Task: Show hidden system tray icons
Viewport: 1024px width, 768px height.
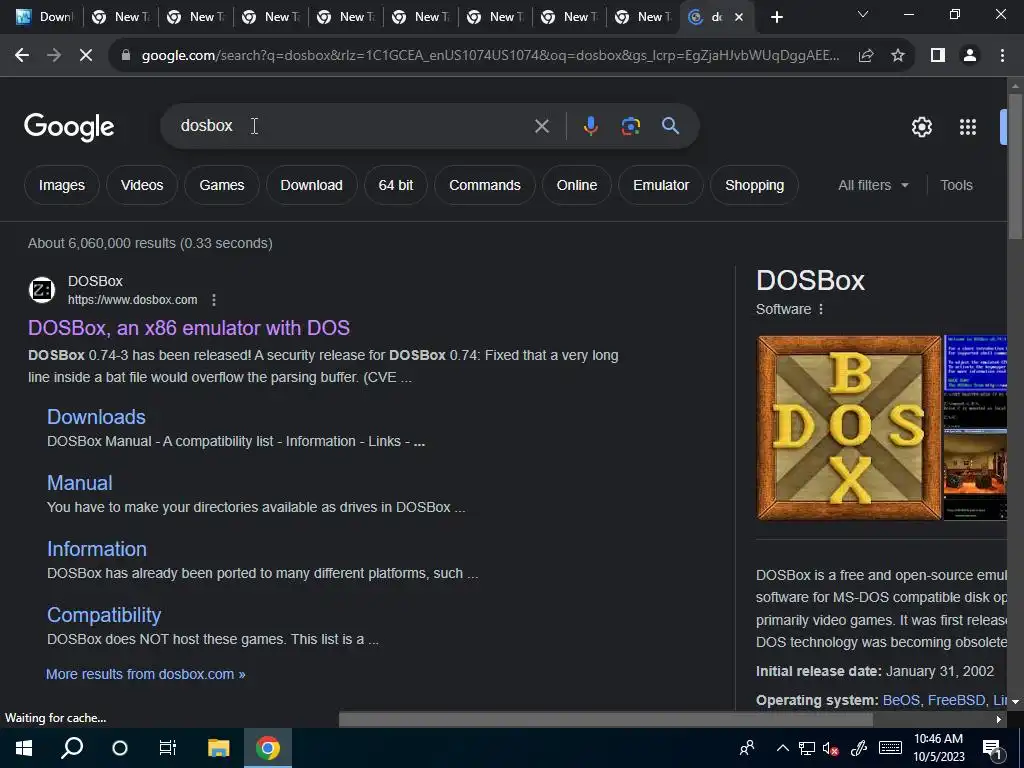Action: 782,748
